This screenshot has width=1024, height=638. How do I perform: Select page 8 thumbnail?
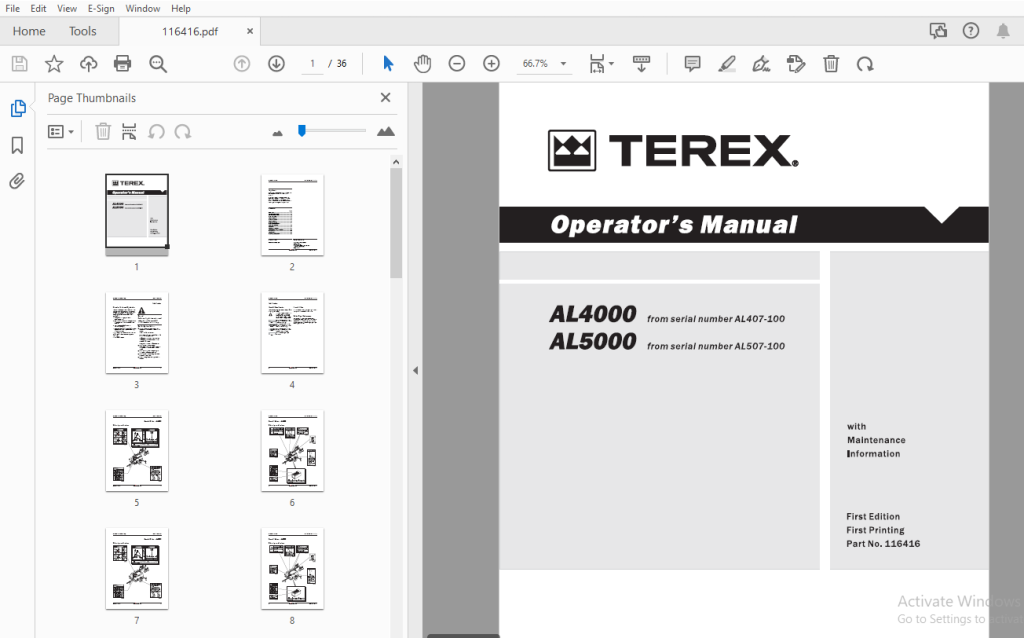pyautogui.click(x=292, y=569)
